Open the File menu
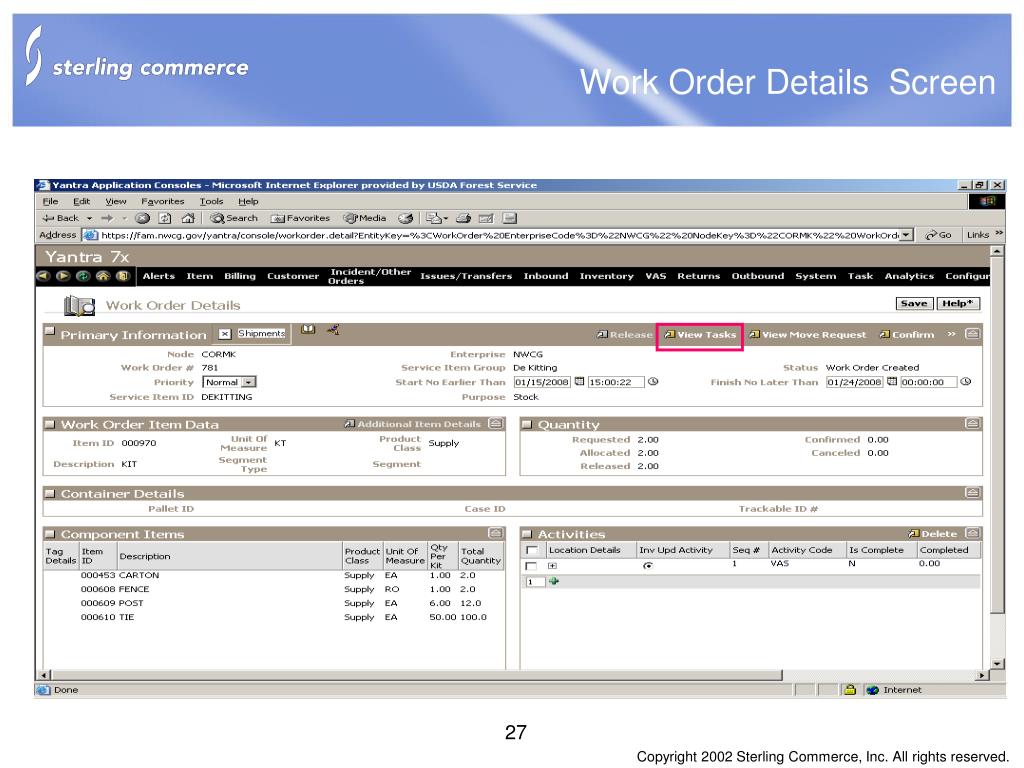Screen dimensions: 1024x768 pos(50,201)
